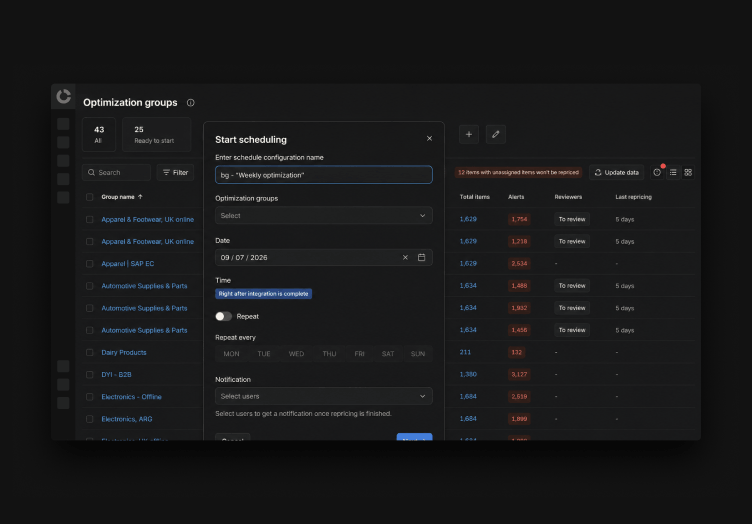Select the 43 All tab

98,134
